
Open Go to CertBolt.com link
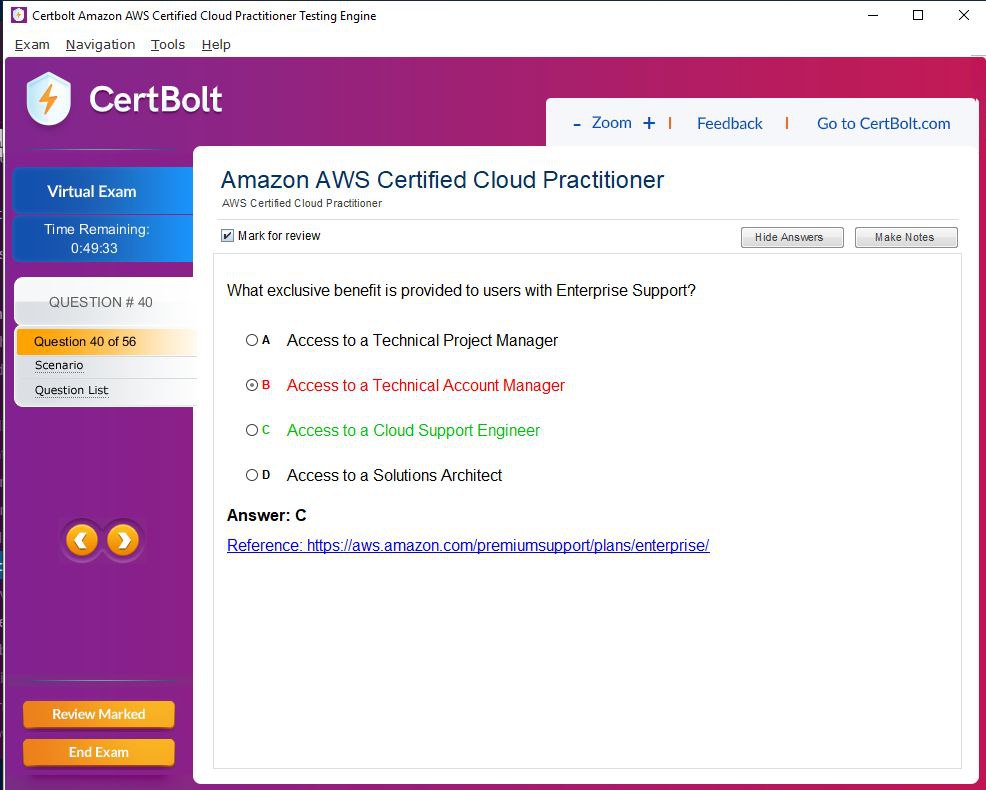(x=884, y=124)
